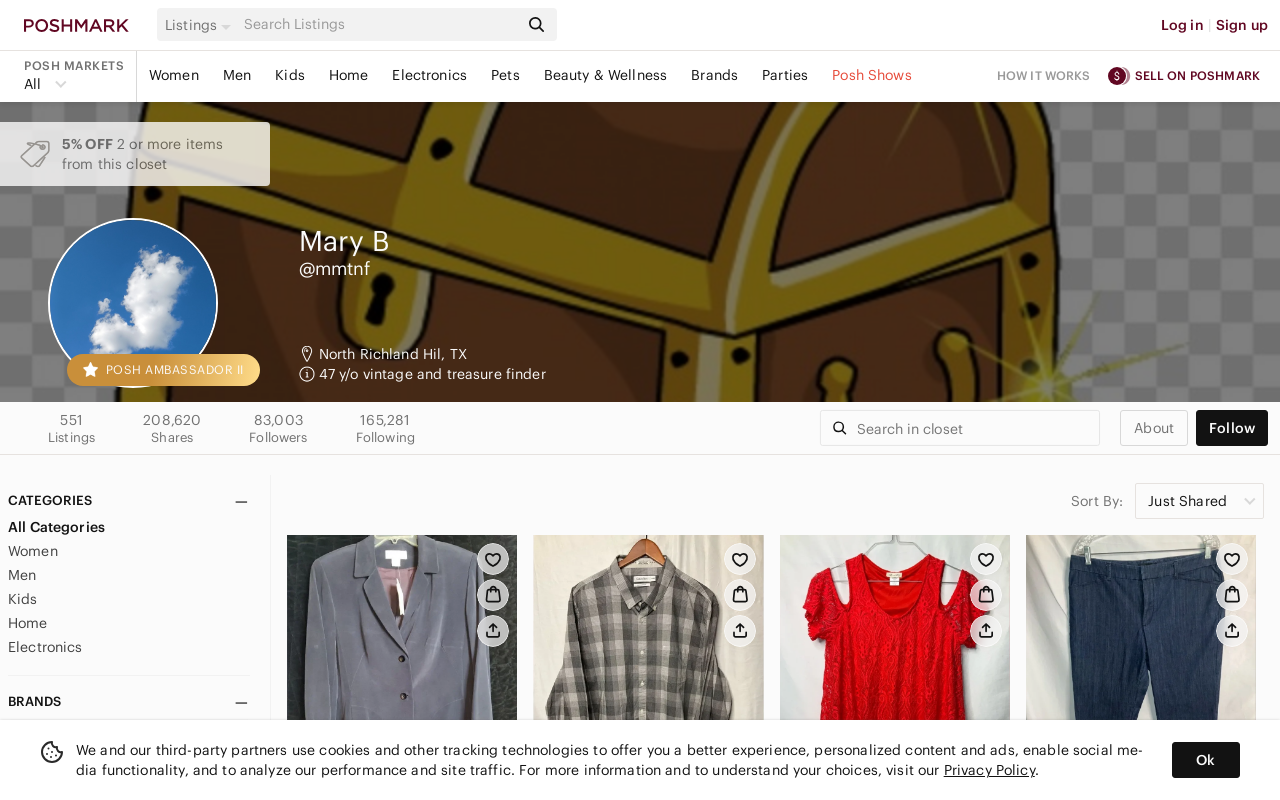Filter closet by Men category
This screenshot has width=1280, height=800.
coord(22,575)
